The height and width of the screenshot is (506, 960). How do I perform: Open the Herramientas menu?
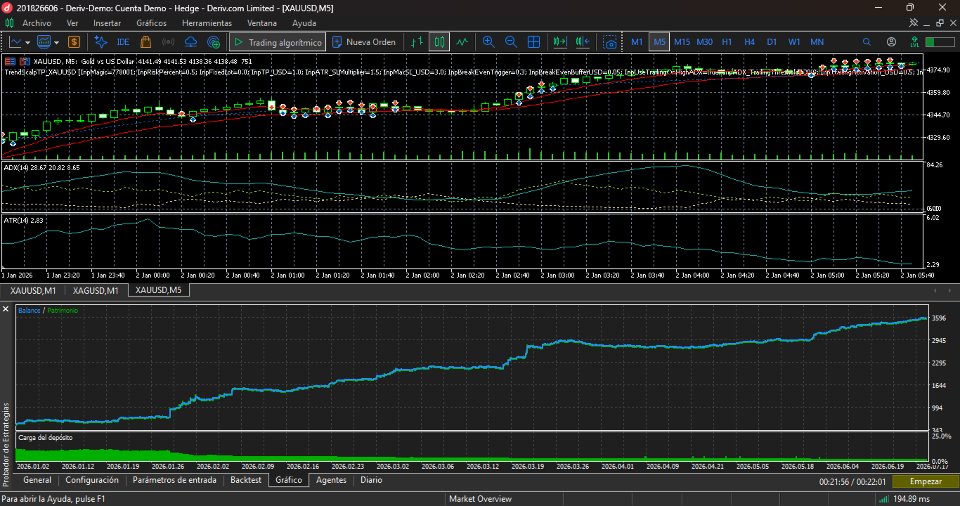[x=207, y=23]
